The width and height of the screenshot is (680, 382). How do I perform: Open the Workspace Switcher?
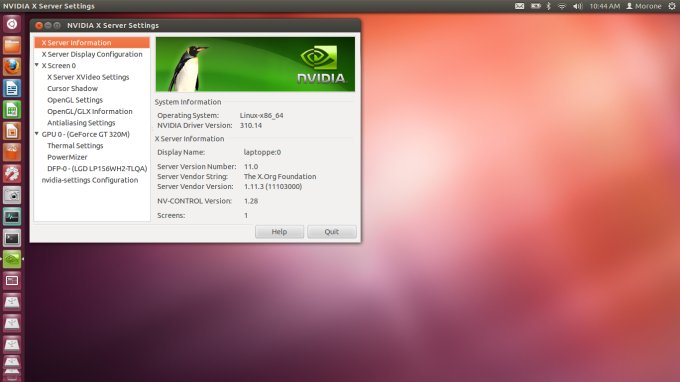coord(12,281)
